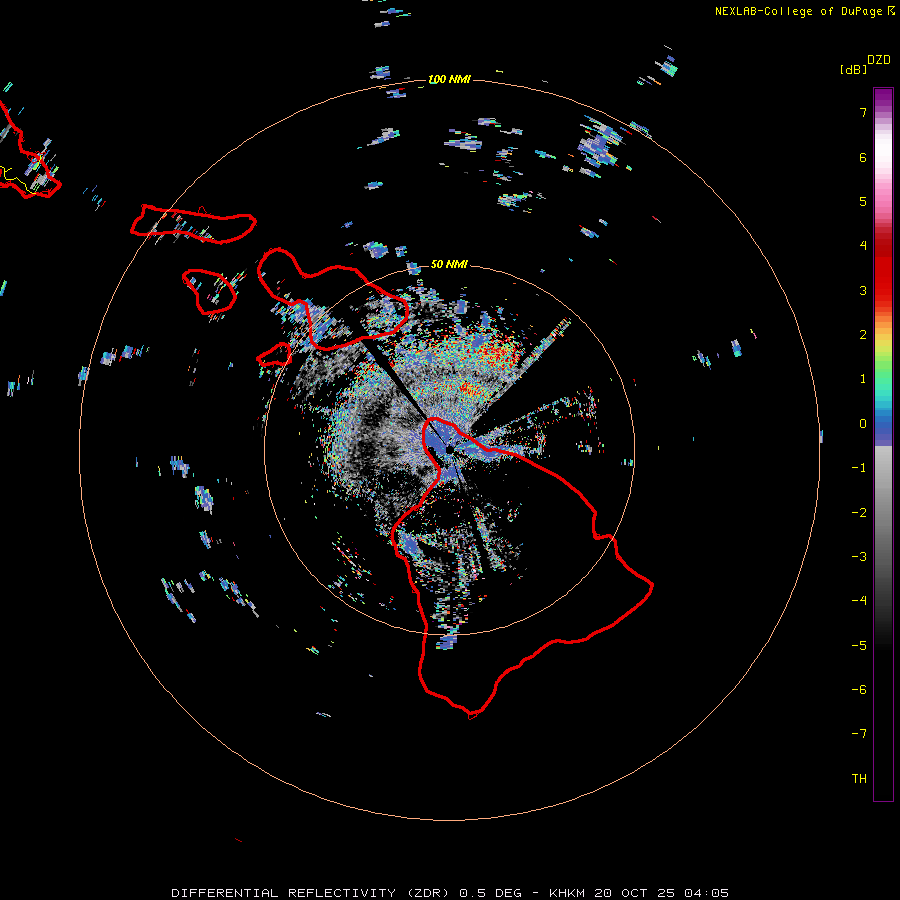900x900 pixels.
Task: Click the [dB] units label
Action: click(x=853, y=69)
